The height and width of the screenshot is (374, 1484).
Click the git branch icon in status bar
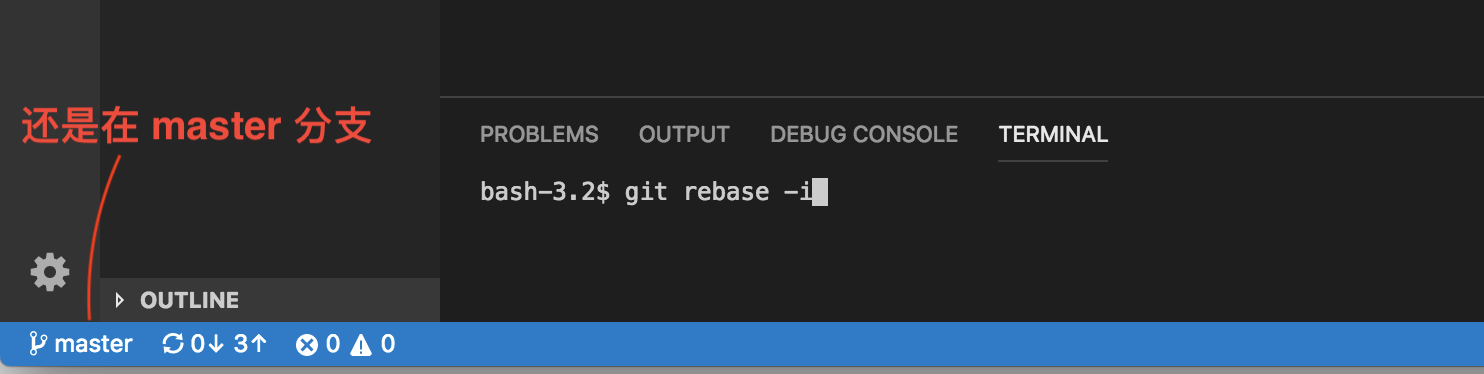pos(38,345)
